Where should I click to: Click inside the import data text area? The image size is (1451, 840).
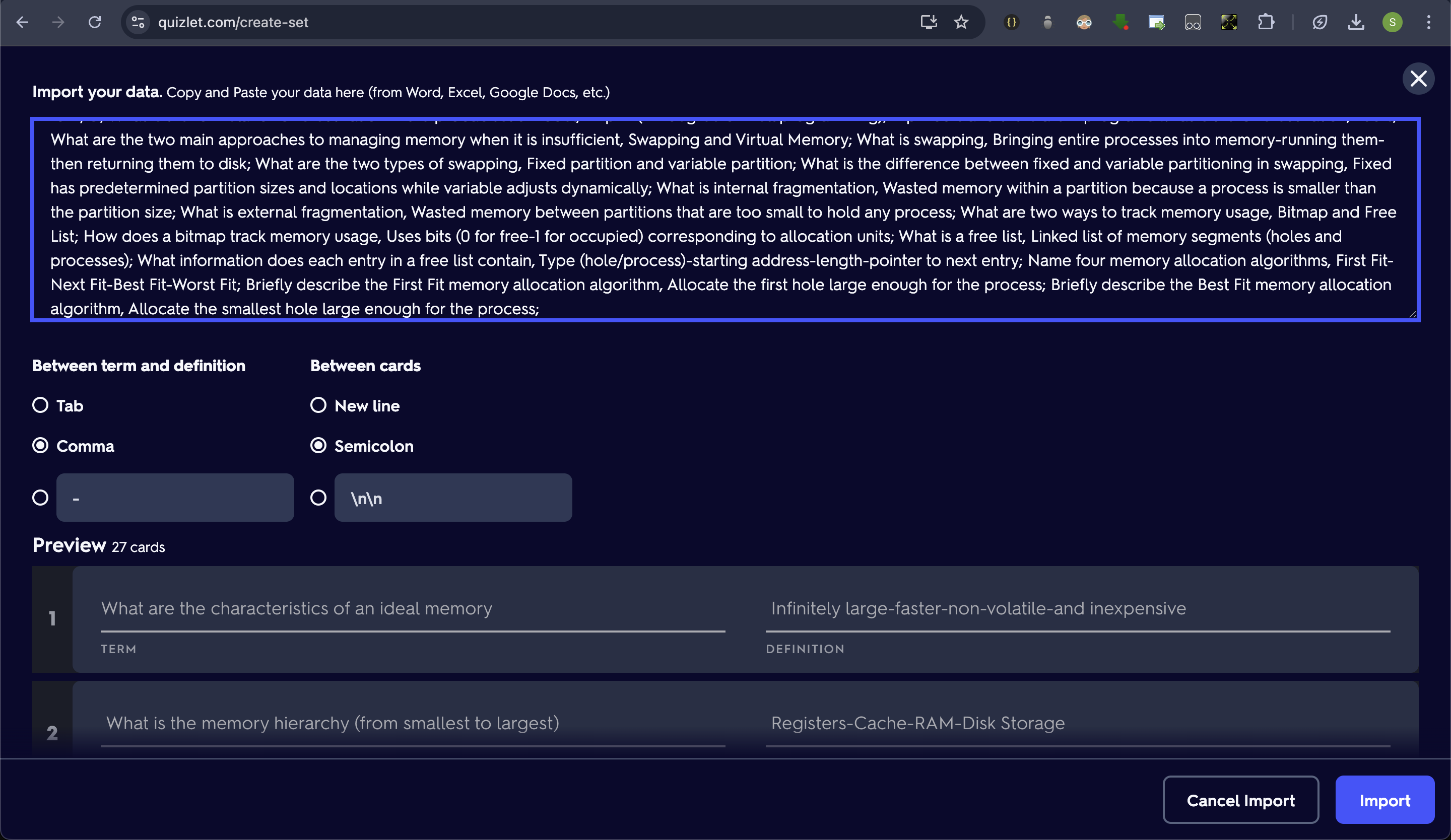[724, 219]
